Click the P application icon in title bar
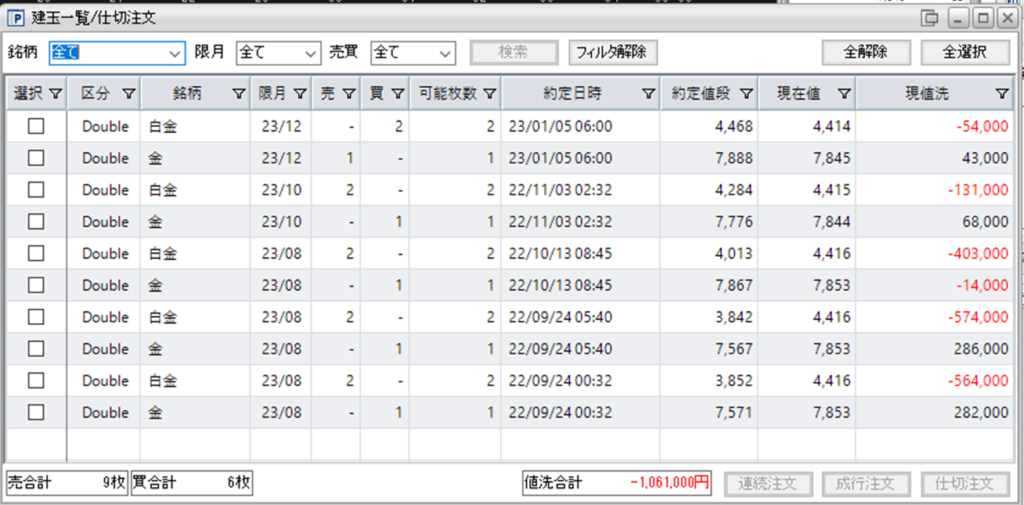1024x505 pixels. (16, 18)
